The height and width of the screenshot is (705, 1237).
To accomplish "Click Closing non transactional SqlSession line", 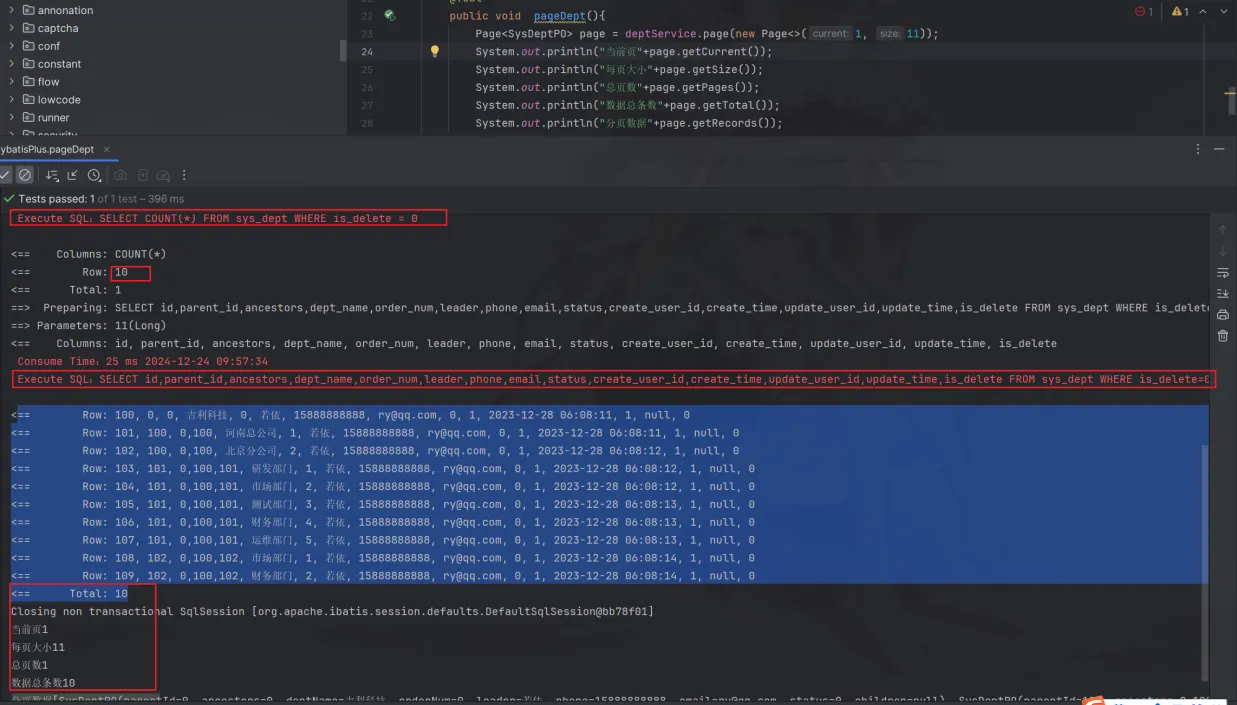I will [332, 611].
